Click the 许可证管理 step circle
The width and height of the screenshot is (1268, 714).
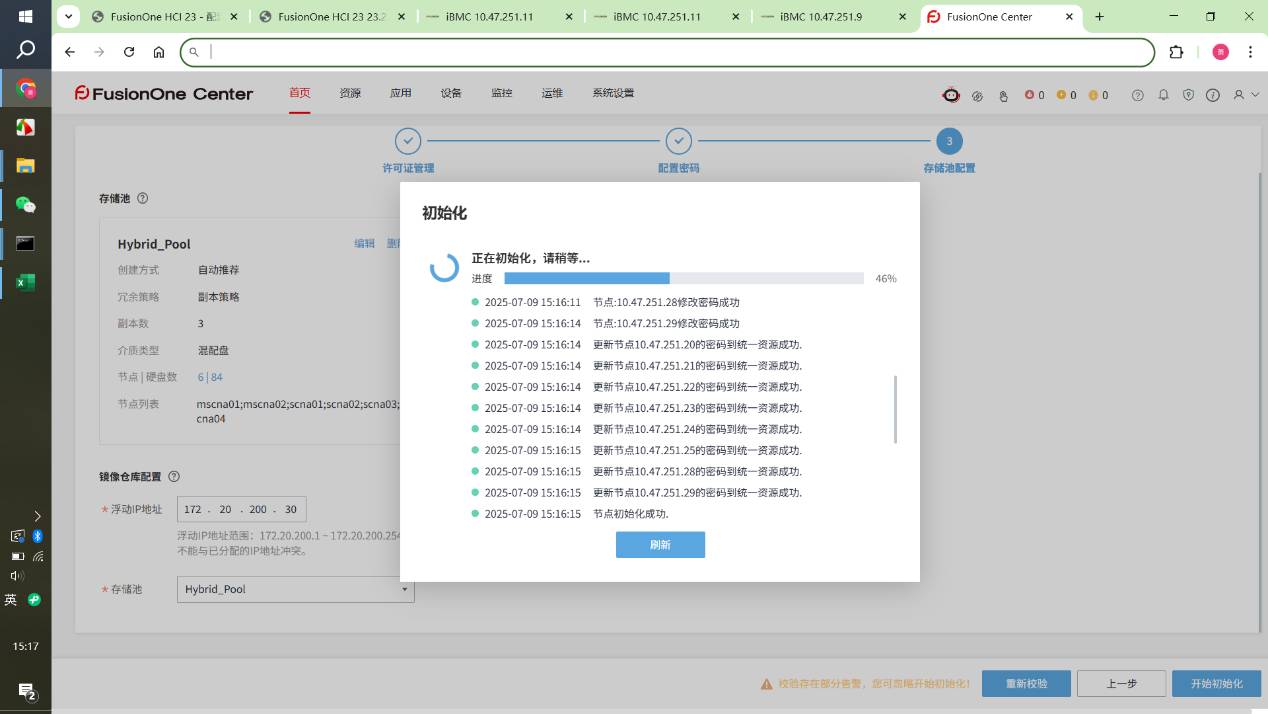(x=408, y=141)
